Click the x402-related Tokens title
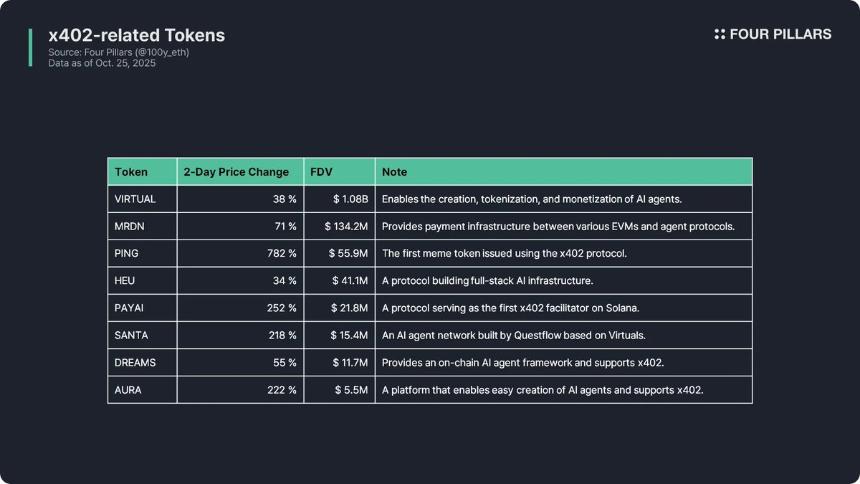860x484 pixels. click(137, 35)
